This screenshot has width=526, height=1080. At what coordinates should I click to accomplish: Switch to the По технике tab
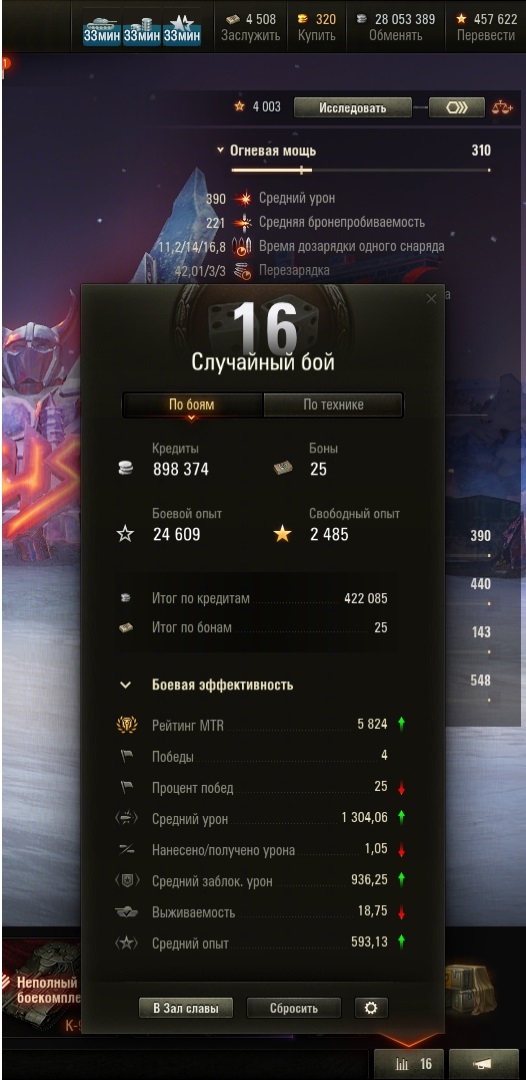click(x=333, y=405)
